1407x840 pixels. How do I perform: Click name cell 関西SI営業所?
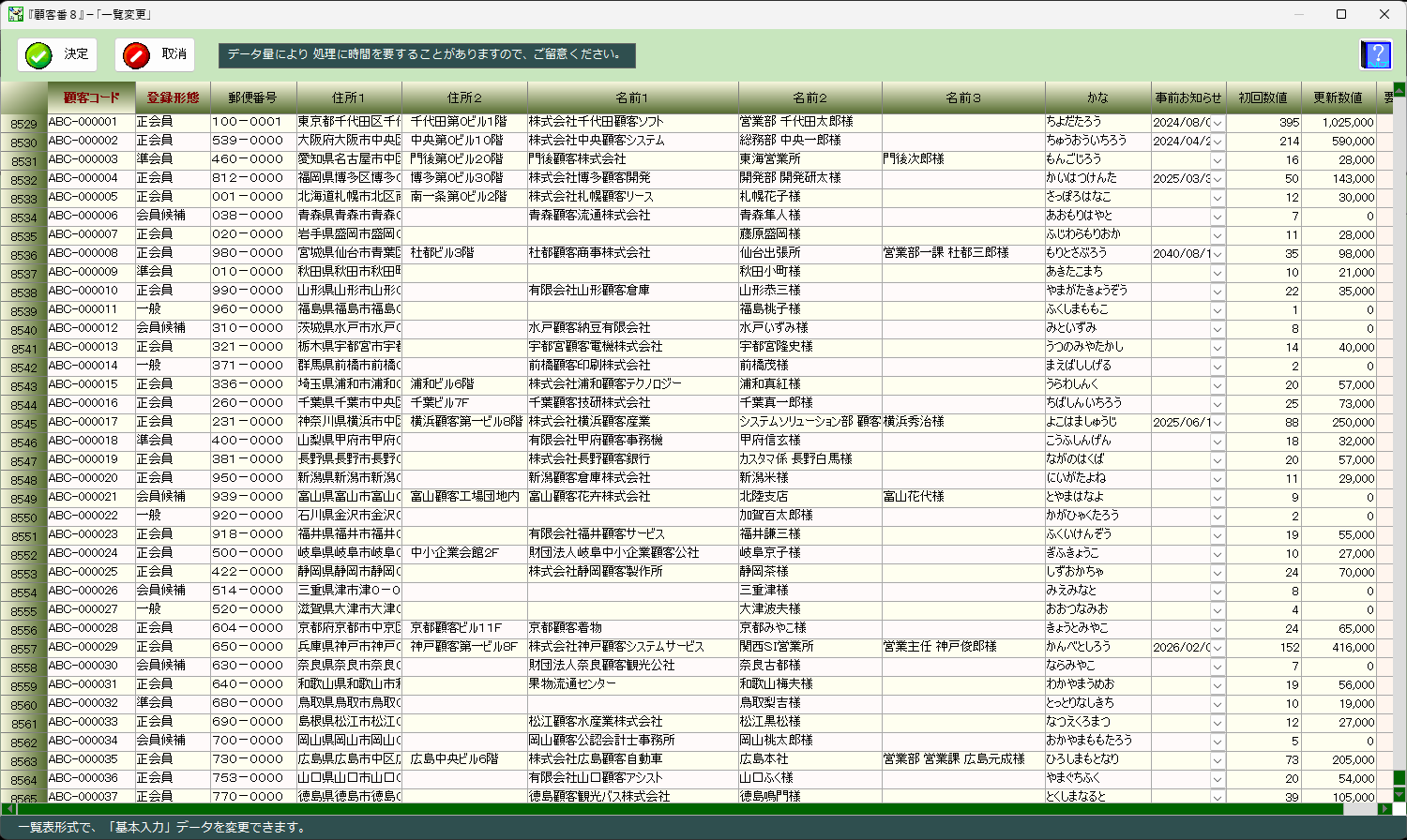[810, 647]
